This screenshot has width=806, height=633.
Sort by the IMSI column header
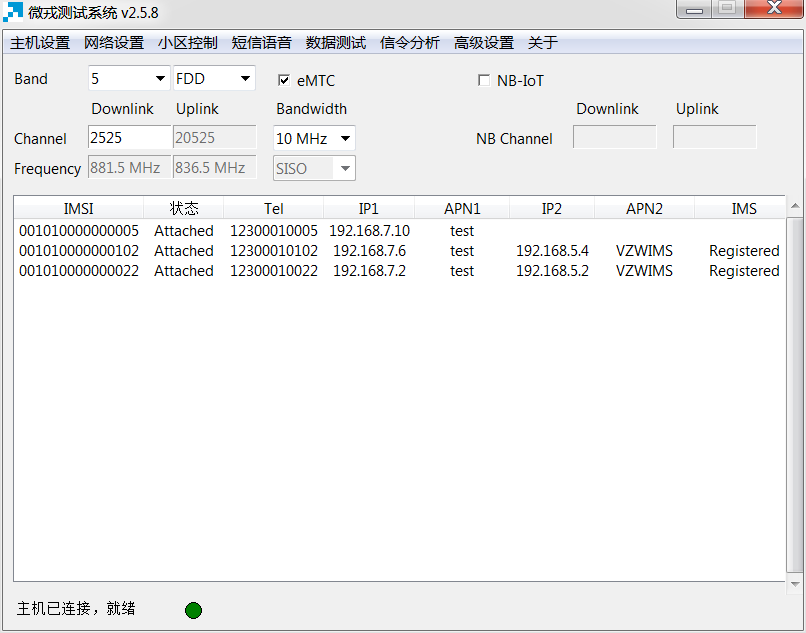(x=79, y=208)
